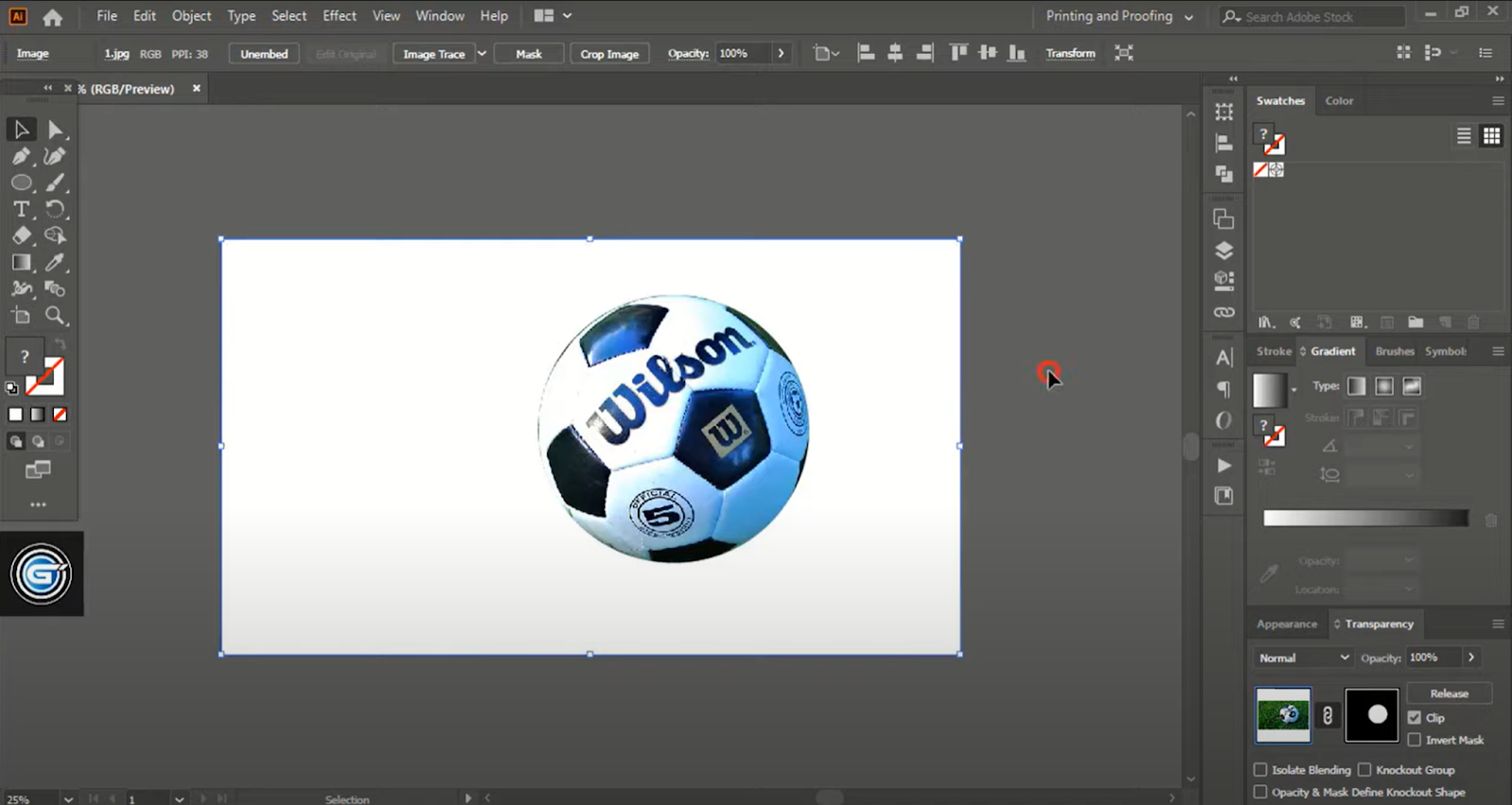
Task: Open the Object menu
Action: point(192,16)
